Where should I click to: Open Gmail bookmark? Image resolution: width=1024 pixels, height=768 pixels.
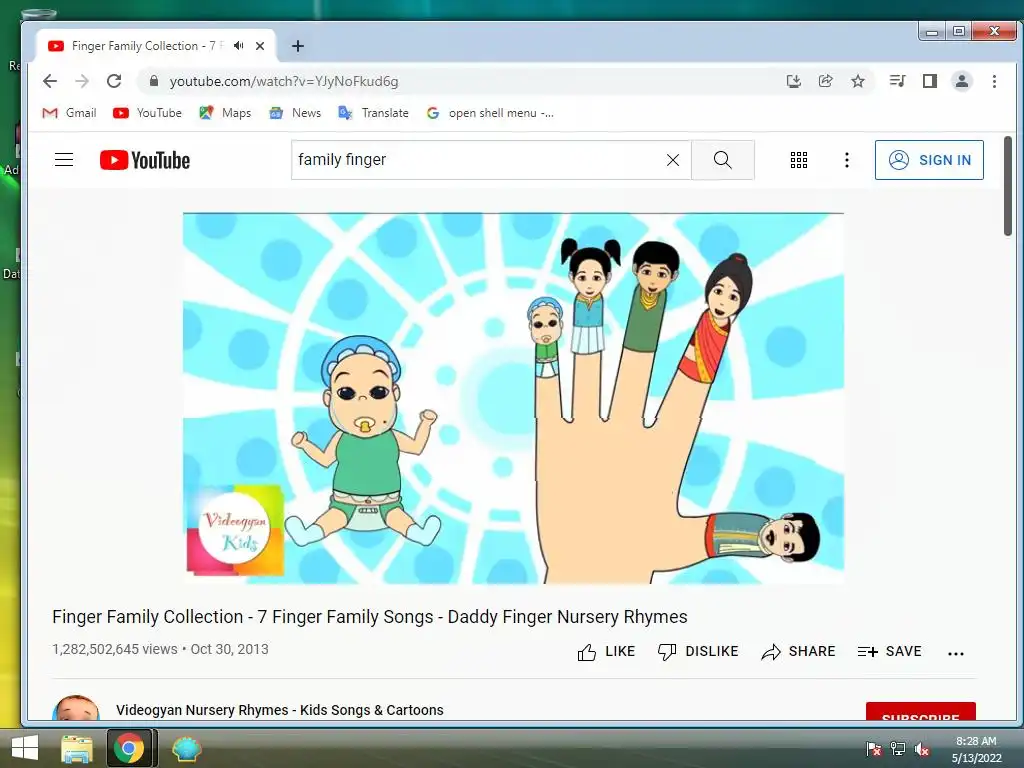point(69,113)
